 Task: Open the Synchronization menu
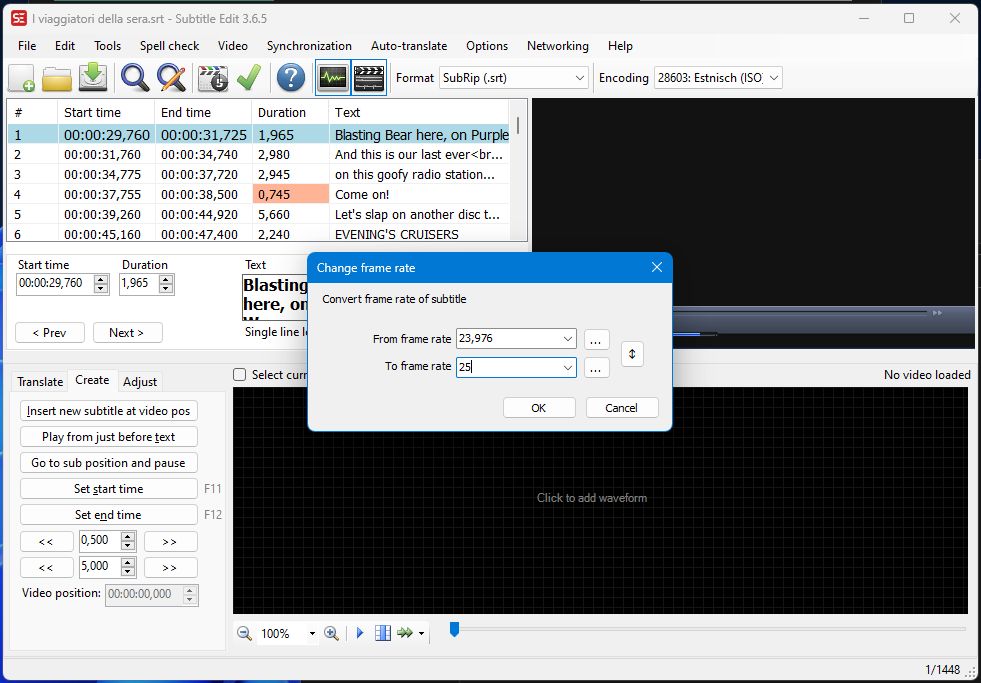(x=309, y=46)
